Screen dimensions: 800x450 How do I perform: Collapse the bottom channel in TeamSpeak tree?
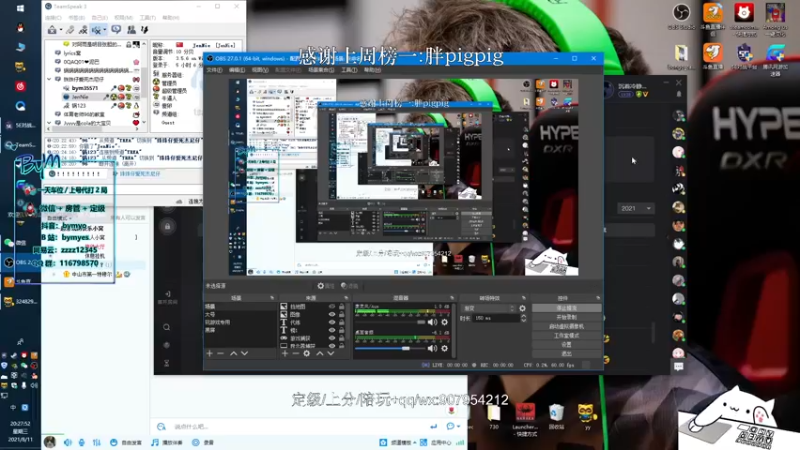49,123
